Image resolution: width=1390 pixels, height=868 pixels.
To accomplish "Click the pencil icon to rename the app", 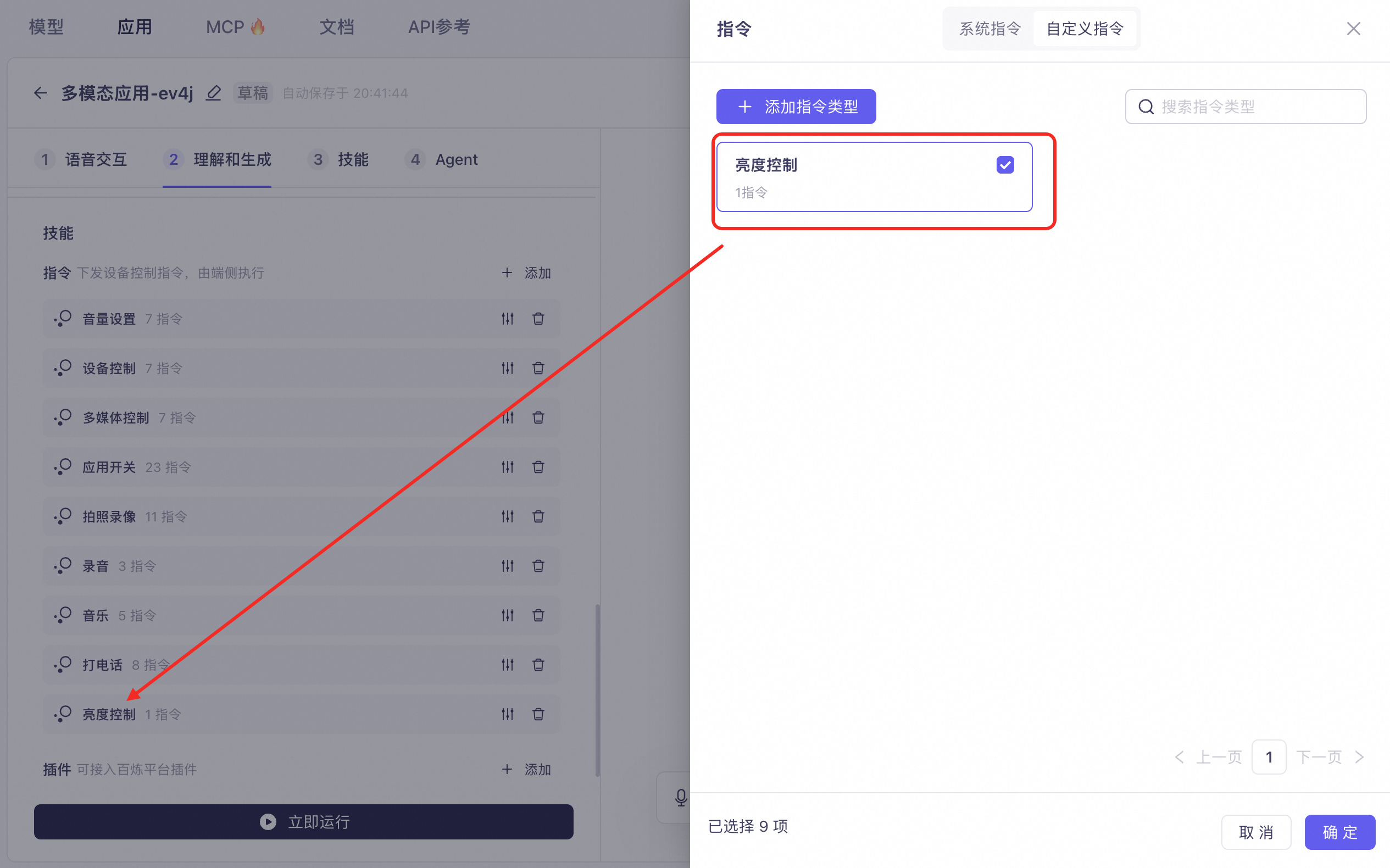I will coord(214,93).
